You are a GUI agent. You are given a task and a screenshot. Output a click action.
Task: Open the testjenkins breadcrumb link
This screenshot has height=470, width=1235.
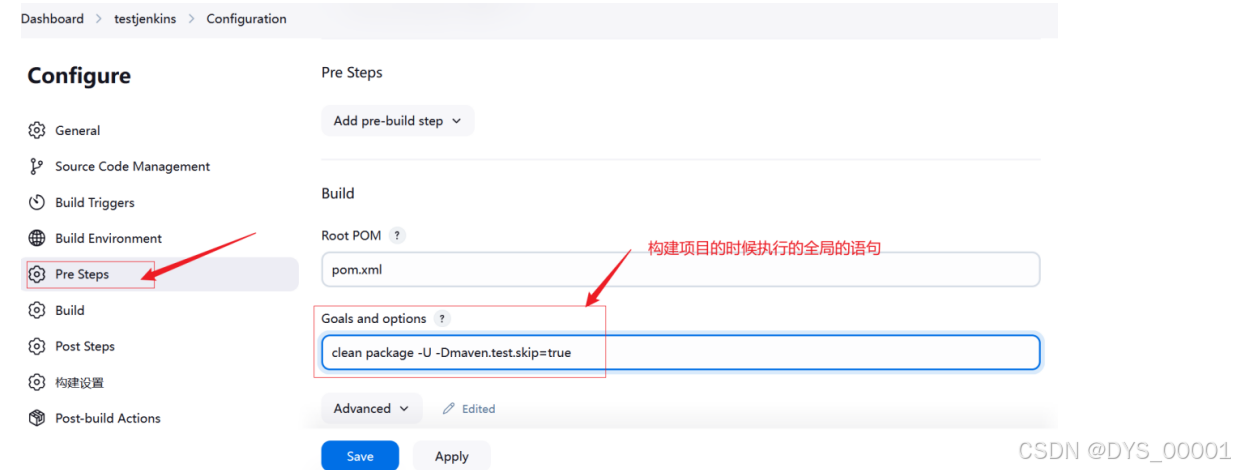(145, 18)
